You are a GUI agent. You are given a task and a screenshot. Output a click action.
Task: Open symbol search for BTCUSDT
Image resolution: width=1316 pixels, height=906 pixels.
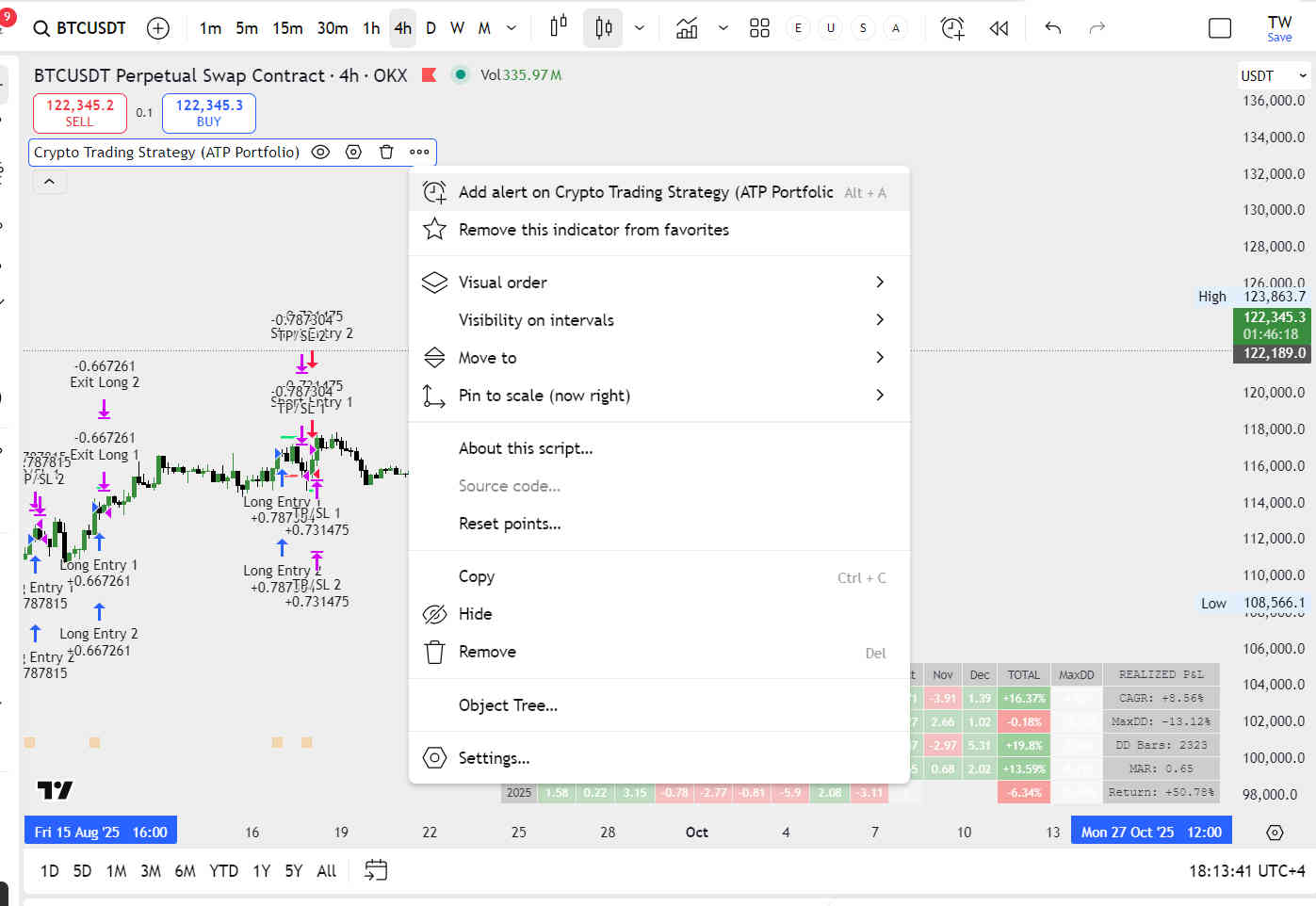point(79,28)
